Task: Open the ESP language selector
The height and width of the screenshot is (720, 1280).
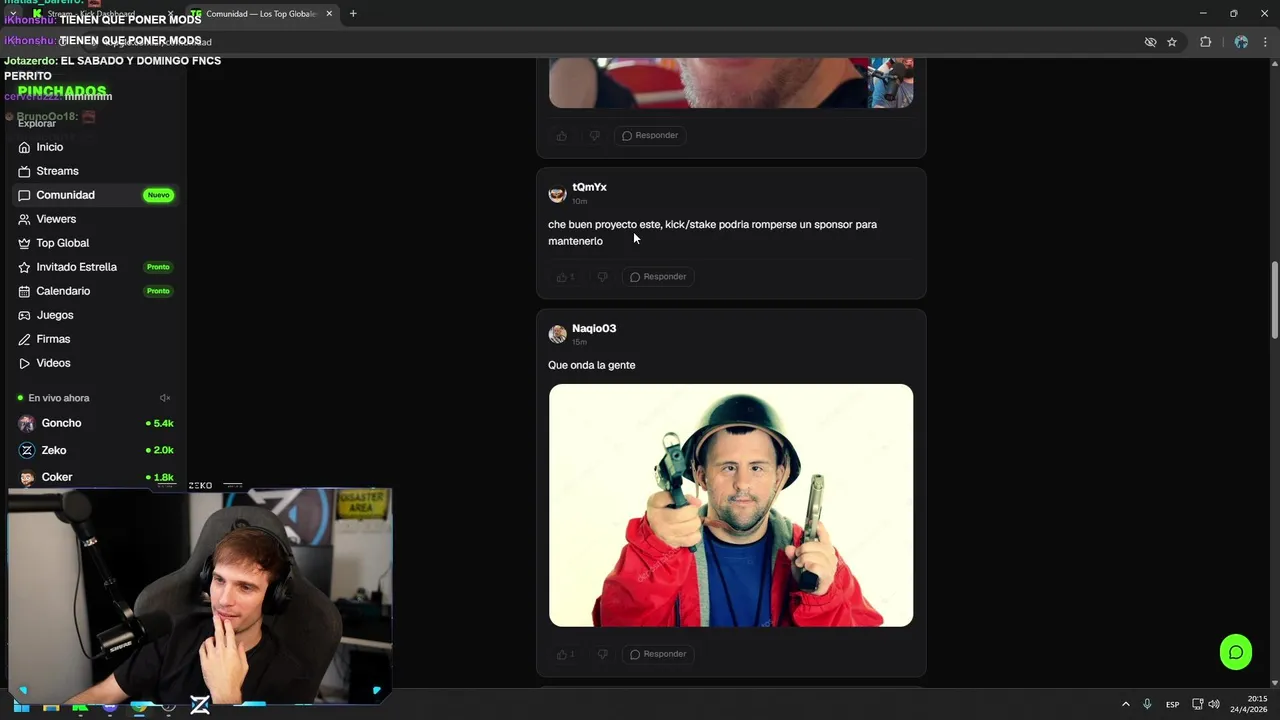Action: pyautogui.click(x=1172, y=704)
